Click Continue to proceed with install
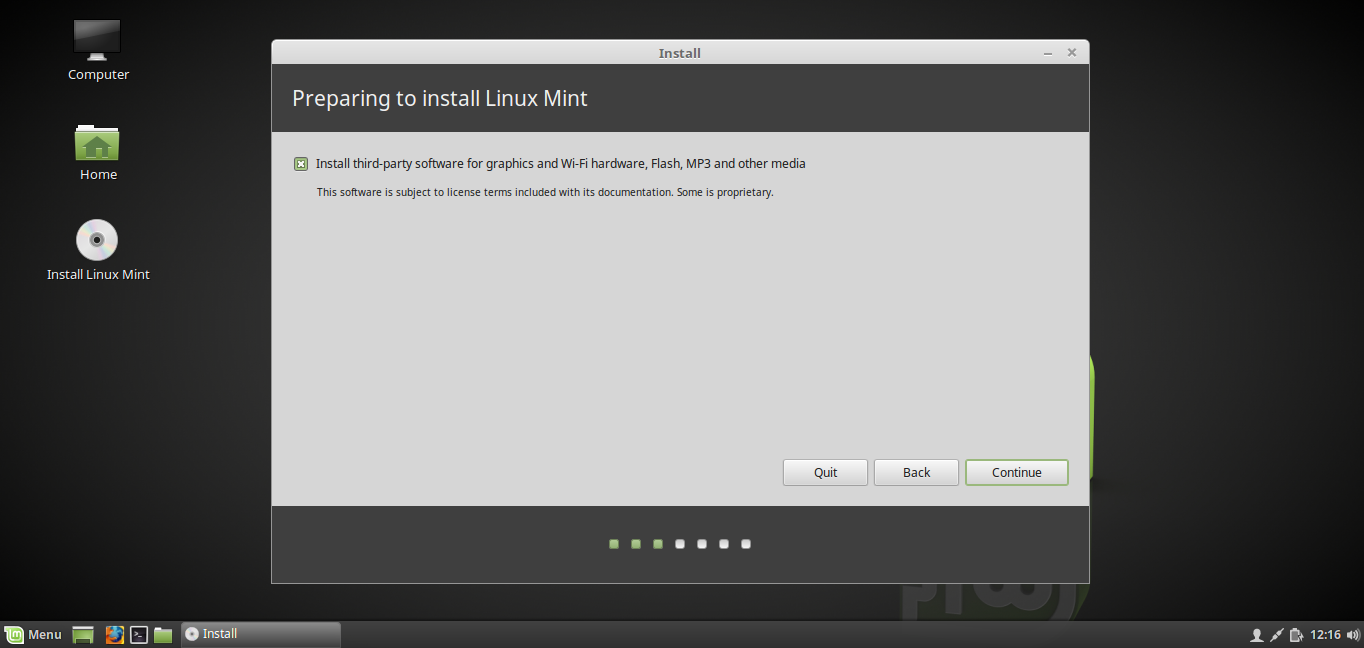The image size is (1364, 648). click(x=1017, y=473)
